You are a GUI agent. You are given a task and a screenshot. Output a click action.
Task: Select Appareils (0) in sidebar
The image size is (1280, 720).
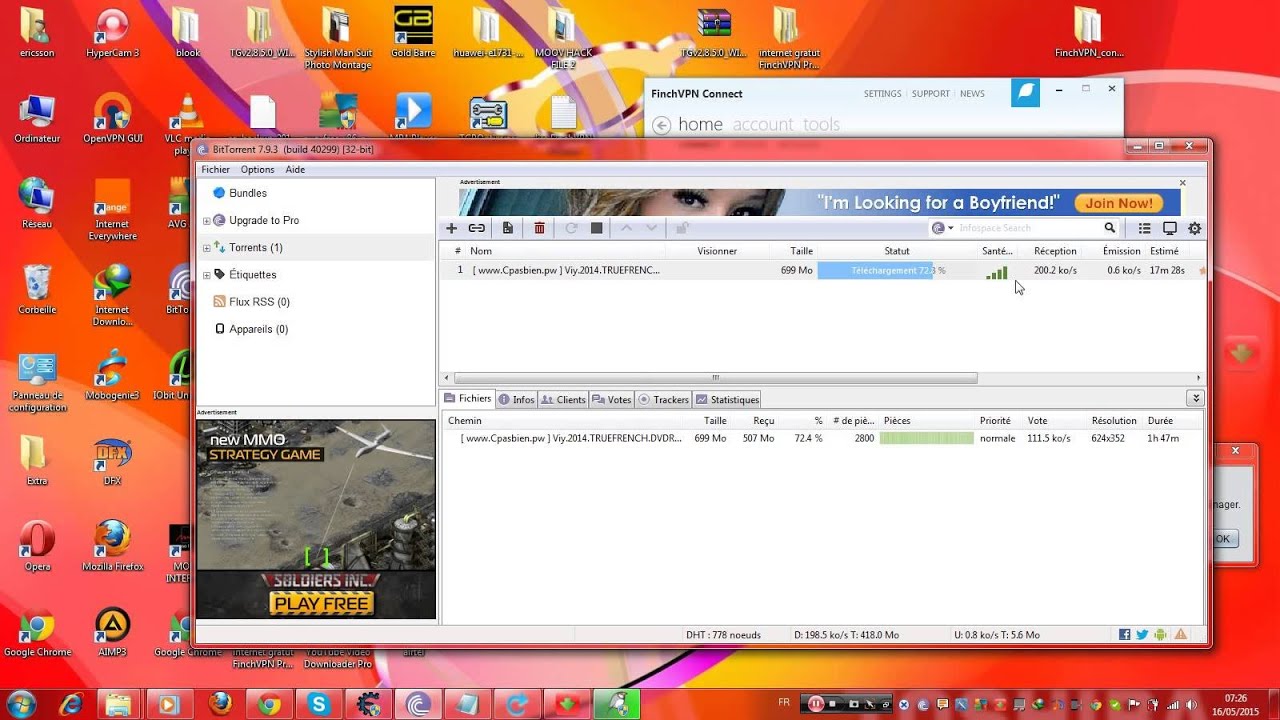258,329
